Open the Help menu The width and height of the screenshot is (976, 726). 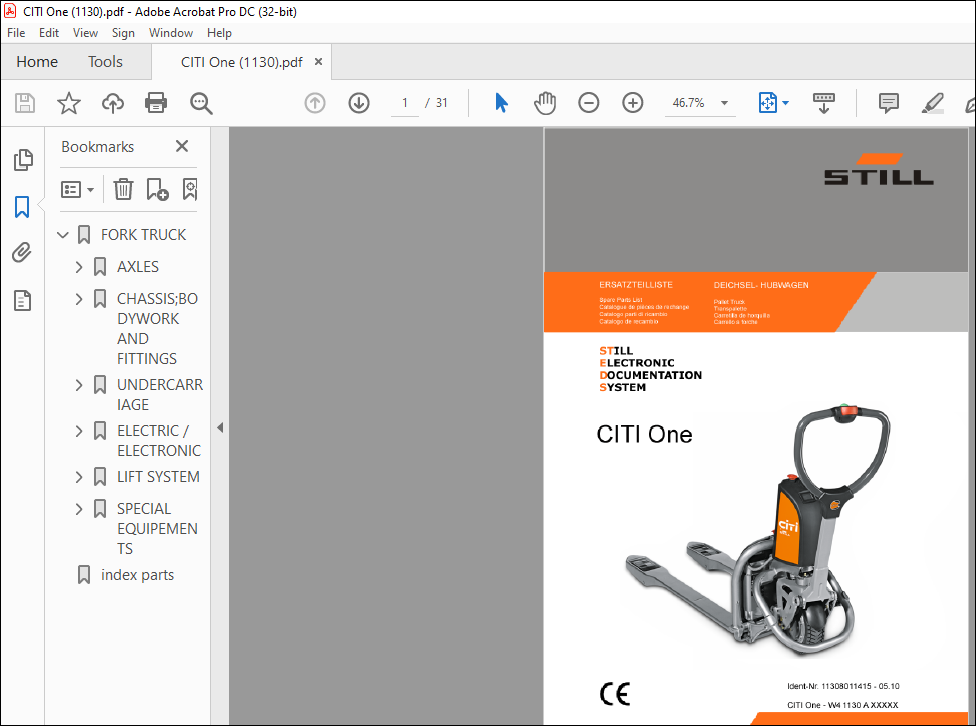click(x=219, y=33)
